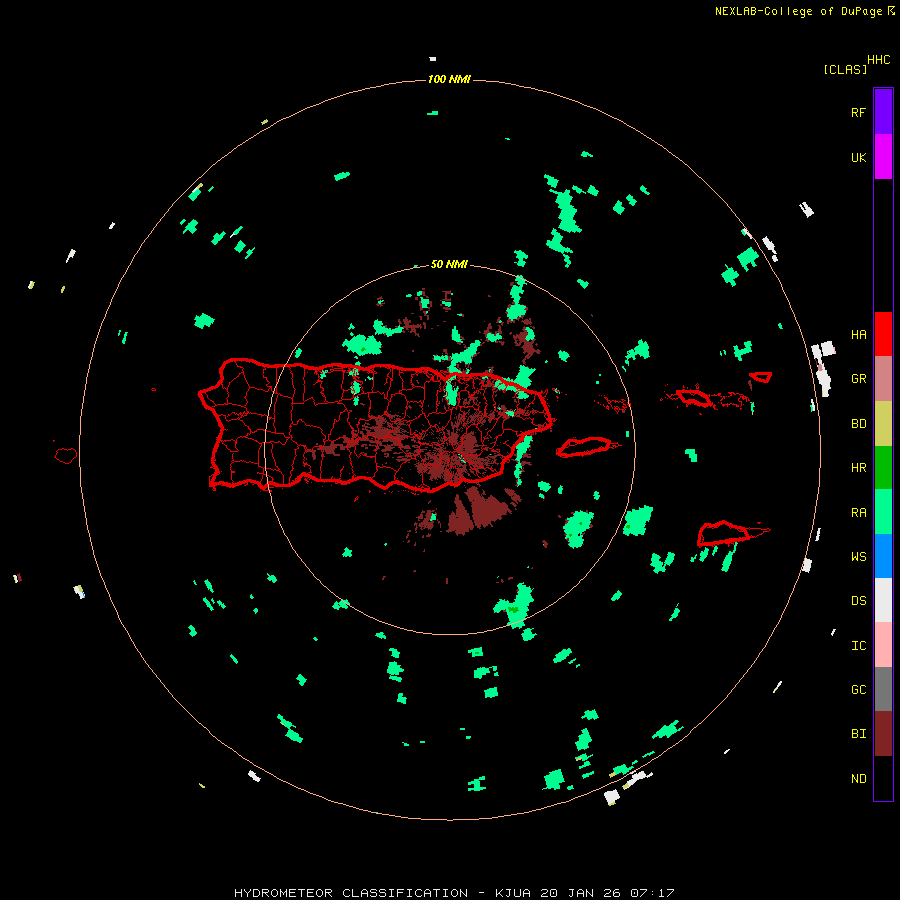The height and width of the screenshot is (900, 900).
Task: Click the HA legend label
Action: 858,335
